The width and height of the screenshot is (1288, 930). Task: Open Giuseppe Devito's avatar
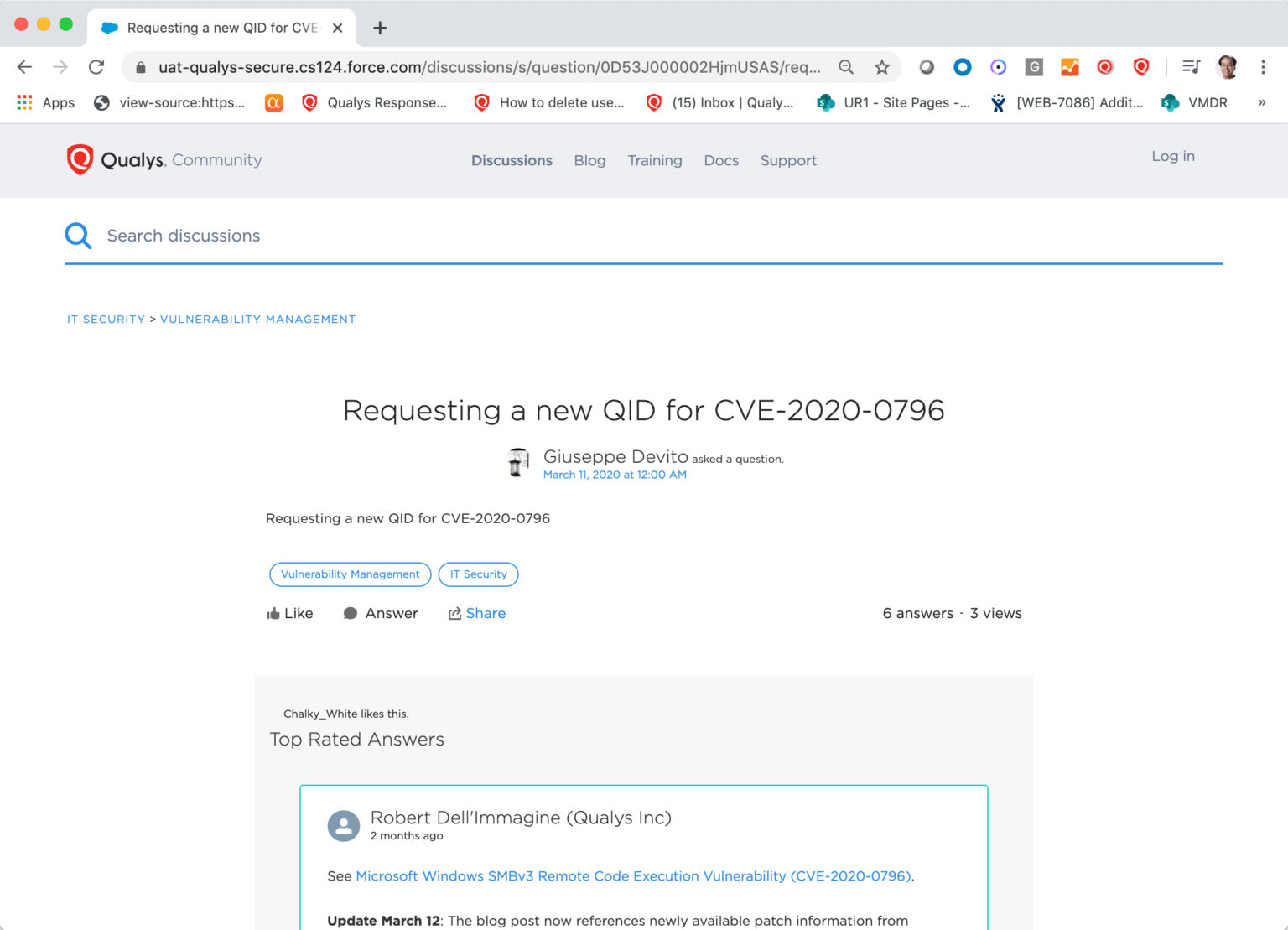[x=517, y=462]
